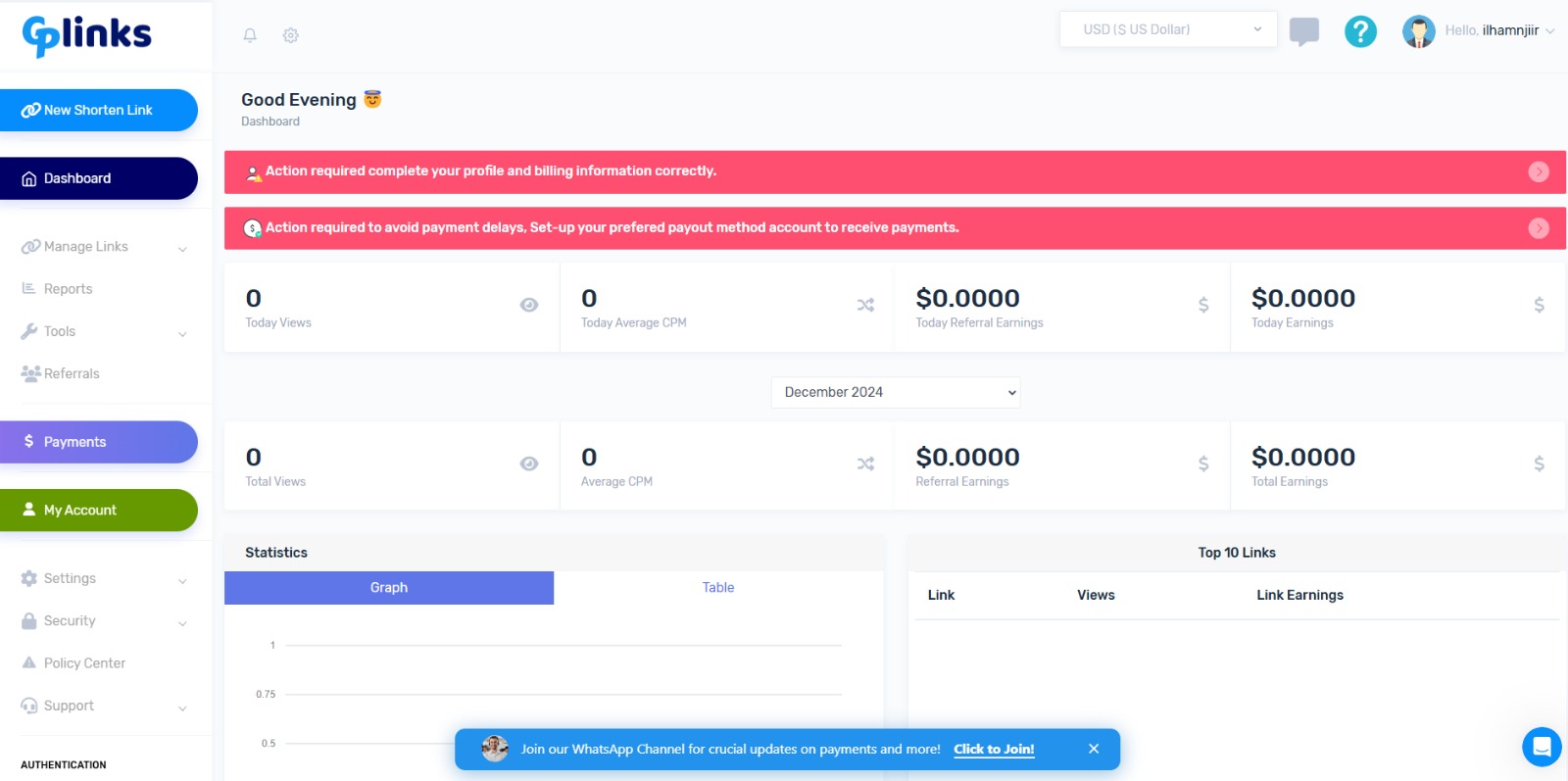
Task: Open Reports in sidebar
Action: point(68,289)
